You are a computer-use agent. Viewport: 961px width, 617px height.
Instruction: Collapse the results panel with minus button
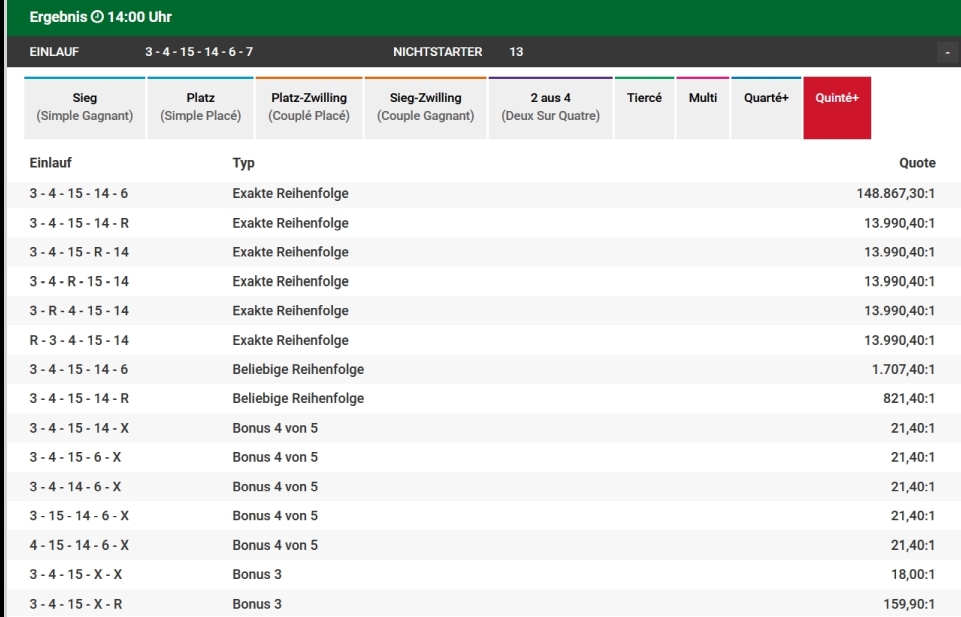[x=948, y=53]
